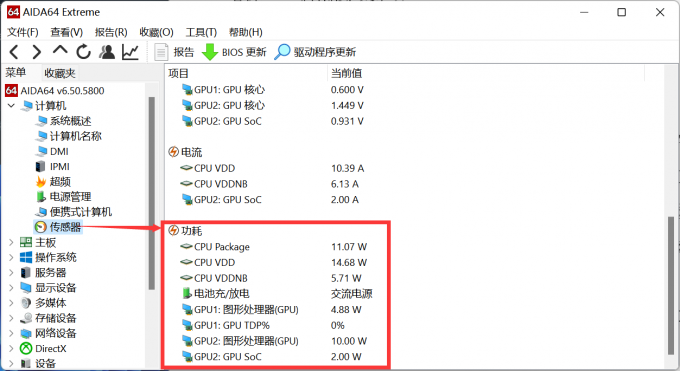Open the 文件(F) menu

coord(23,32)
